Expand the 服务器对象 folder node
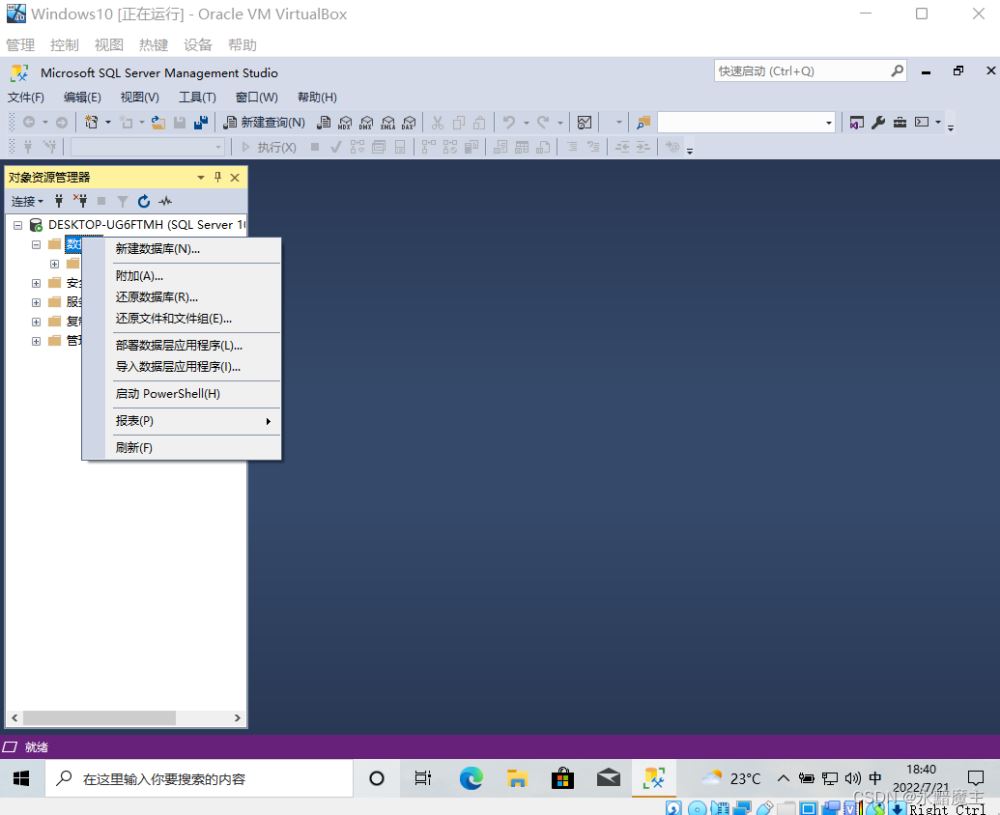This screenshot has width=1000, height=815. (36, 302)
